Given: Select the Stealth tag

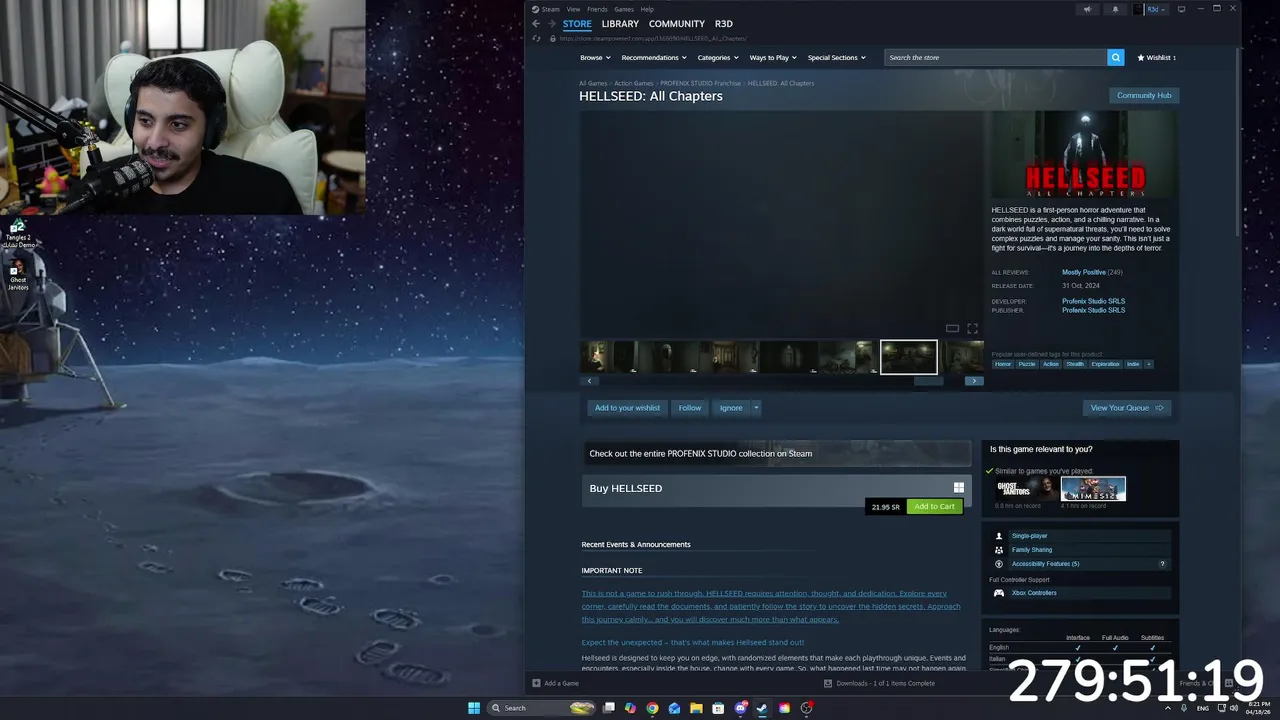Looking at the screenshot, I should pos(1075,364).
